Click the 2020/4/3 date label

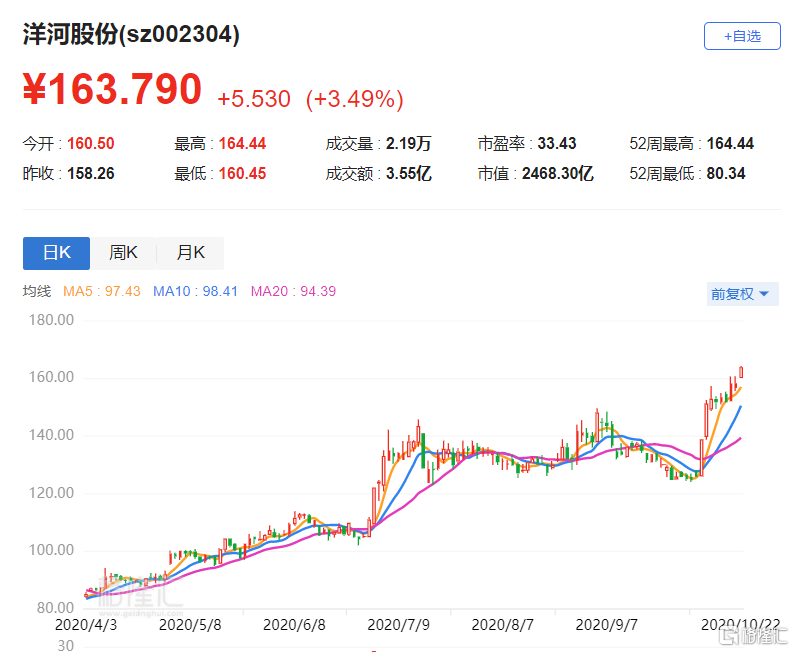[x=86, y=625]
